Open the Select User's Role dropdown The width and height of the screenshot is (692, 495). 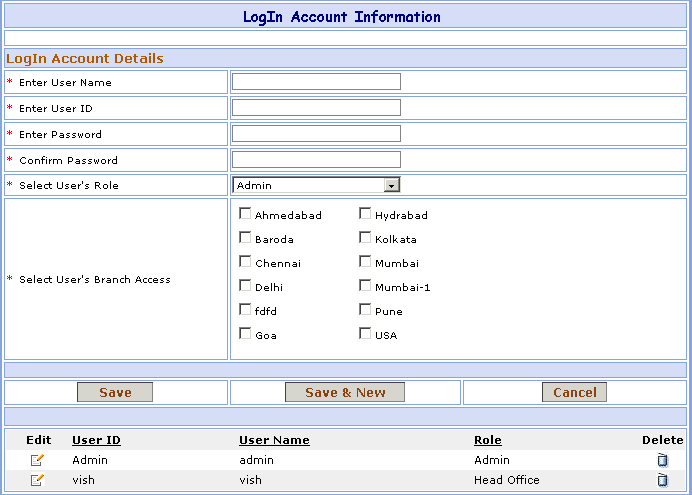pyautogui.click(x=316, y=185)
